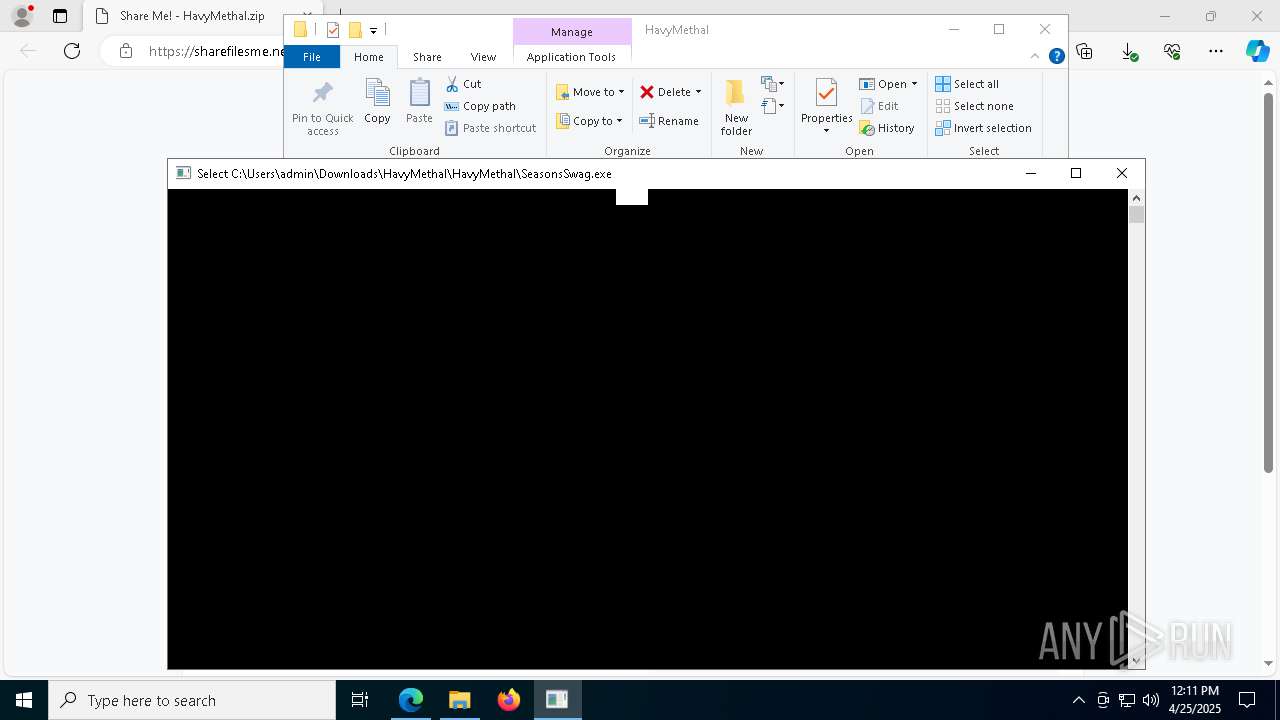Screen dimensions: 1280x720
Task: Open the New item dropdown icon
Action: [x=772, y=84]
